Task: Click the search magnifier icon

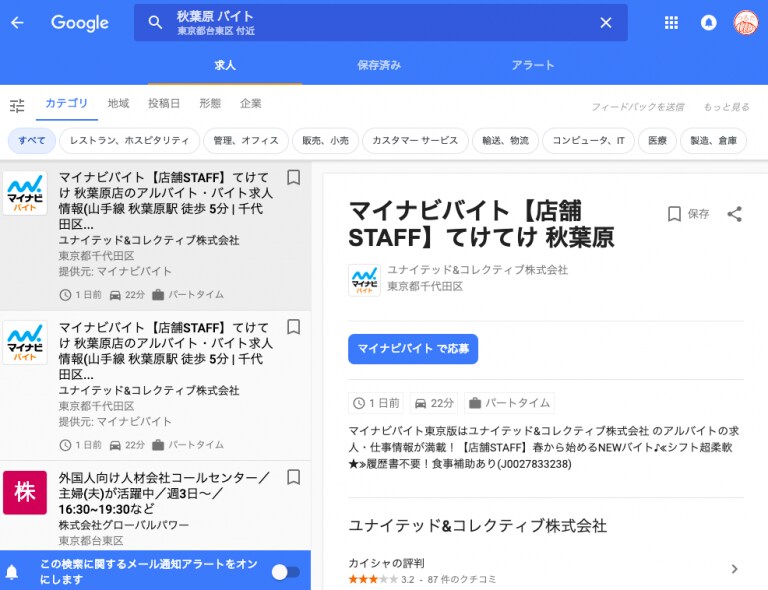Action: click(x=155, y=23)
